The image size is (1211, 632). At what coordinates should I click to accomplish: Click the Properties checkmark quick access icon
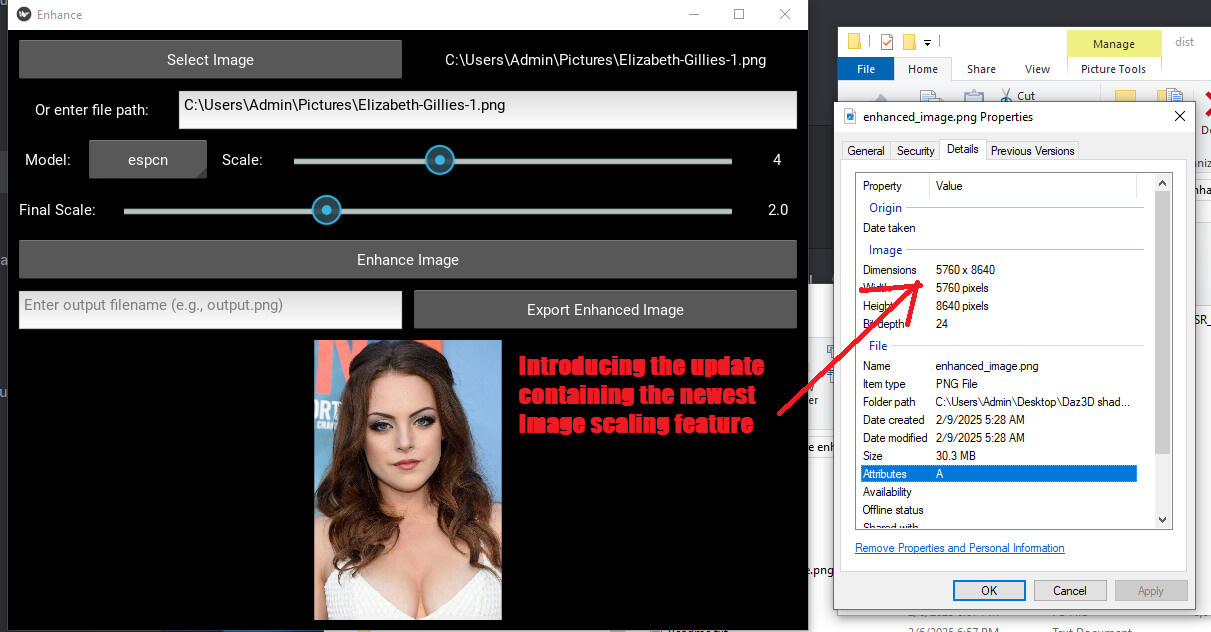[886, 42]
